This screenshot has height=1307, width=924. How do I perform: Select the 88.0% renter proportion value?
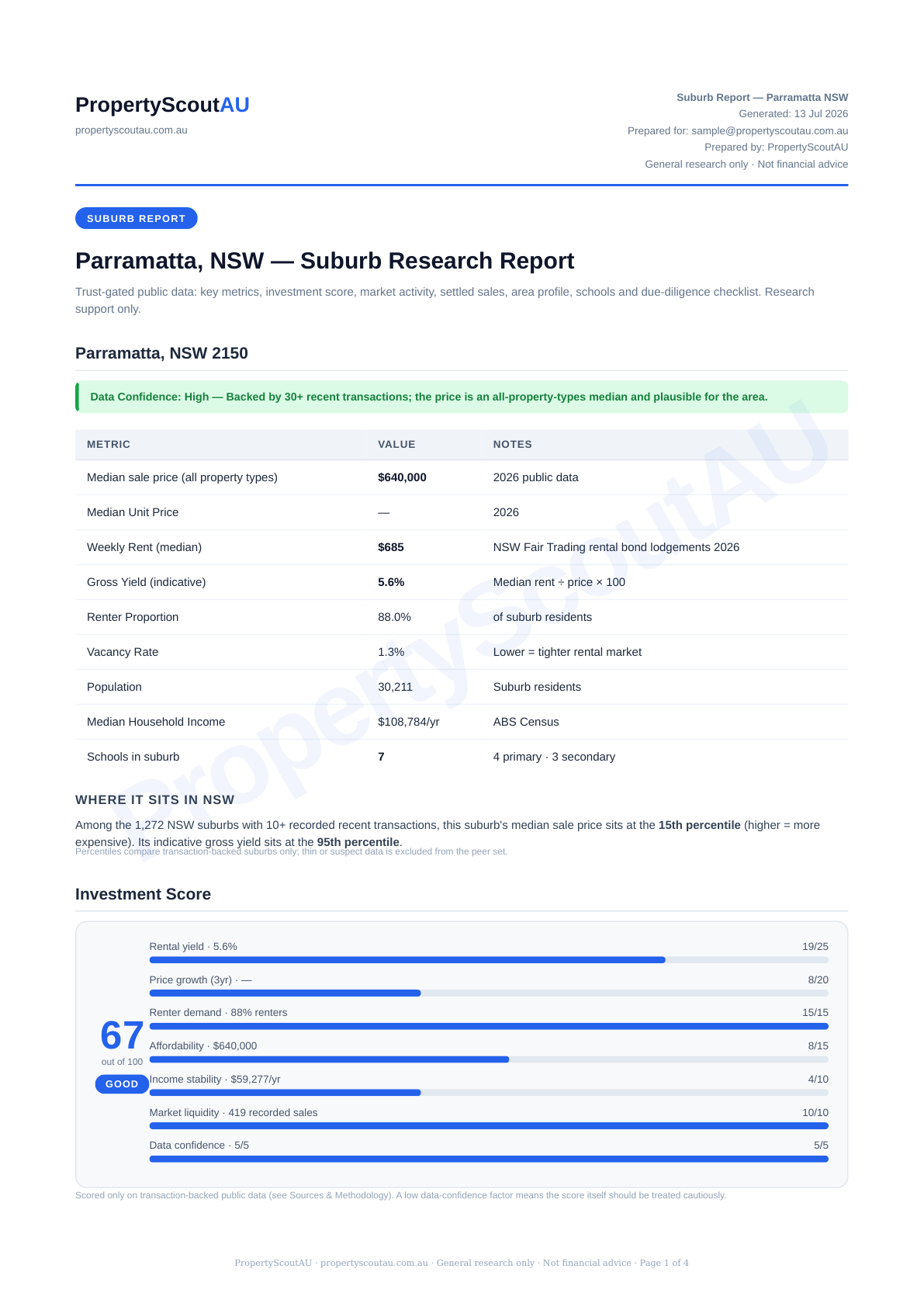pyautogui.click(x=394, y=617)
